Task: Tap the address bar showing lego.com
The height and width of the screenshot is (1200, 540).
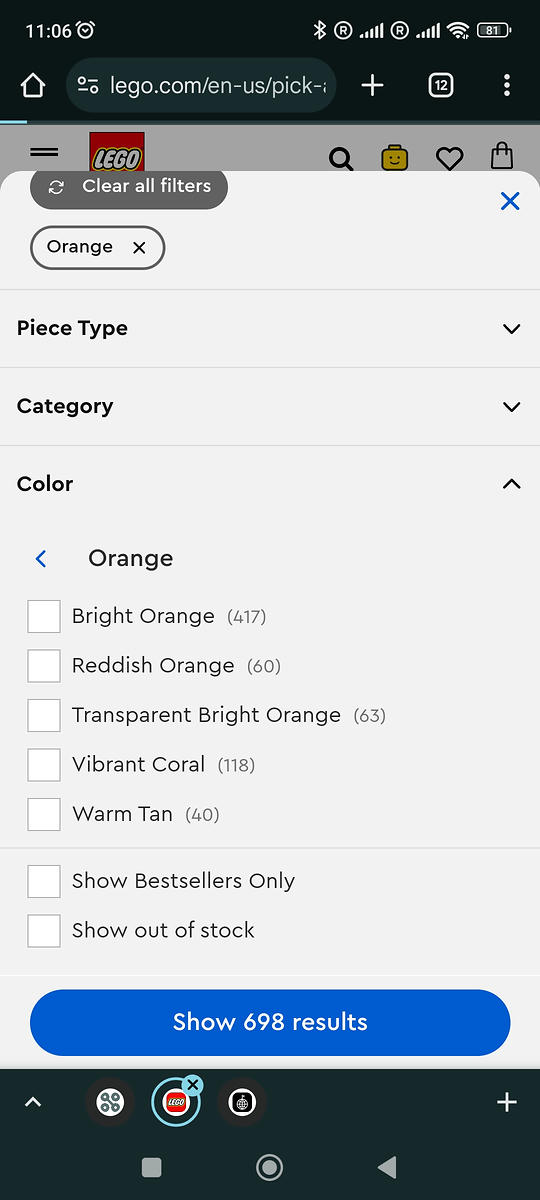Action: pos(201,86)
